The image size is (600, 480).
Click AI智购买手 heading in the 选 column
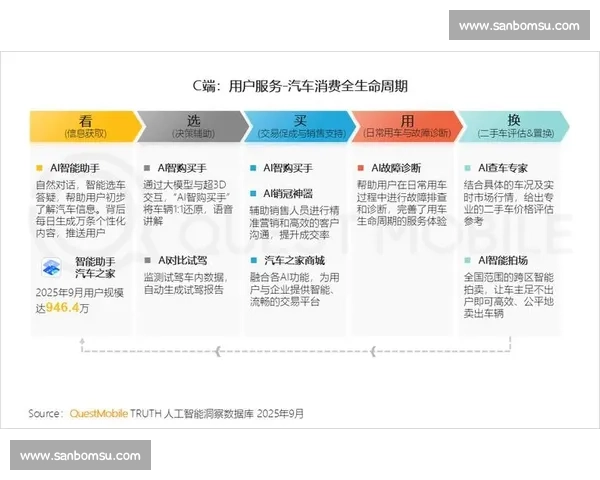(x=182, y=168)
